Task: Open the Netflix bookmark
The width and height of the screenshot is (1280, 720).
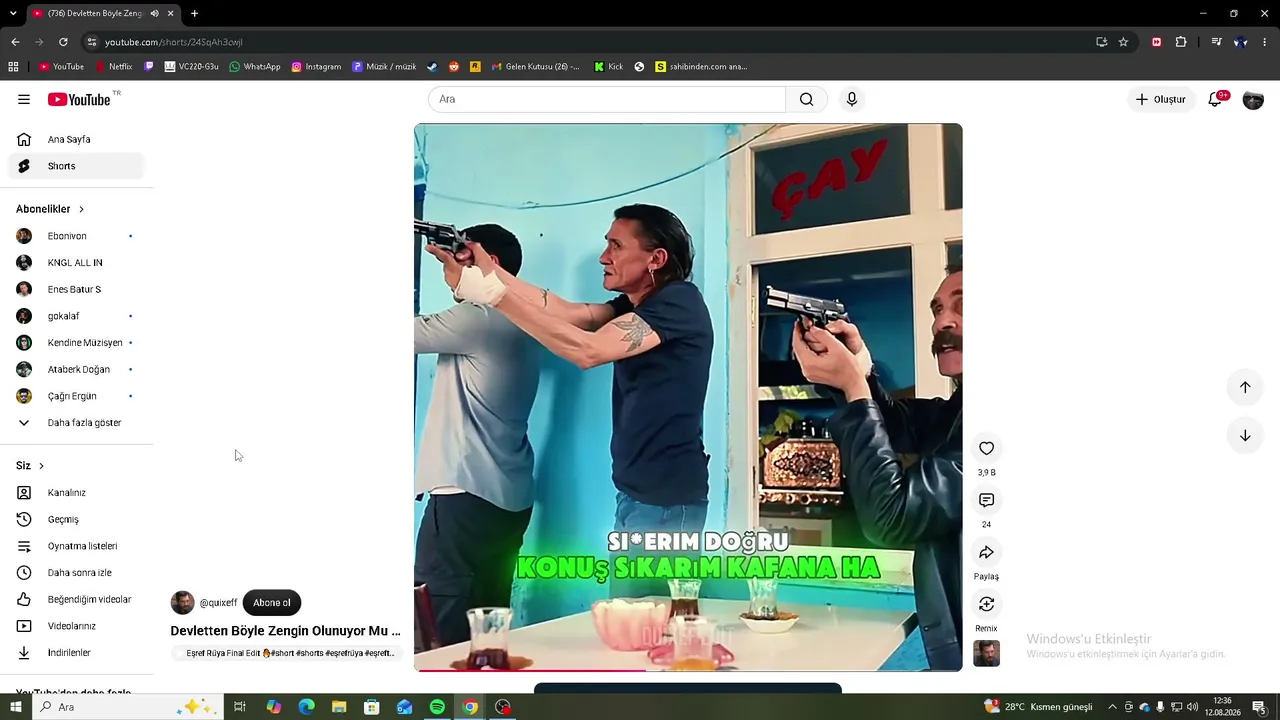Action: [114, 67]
